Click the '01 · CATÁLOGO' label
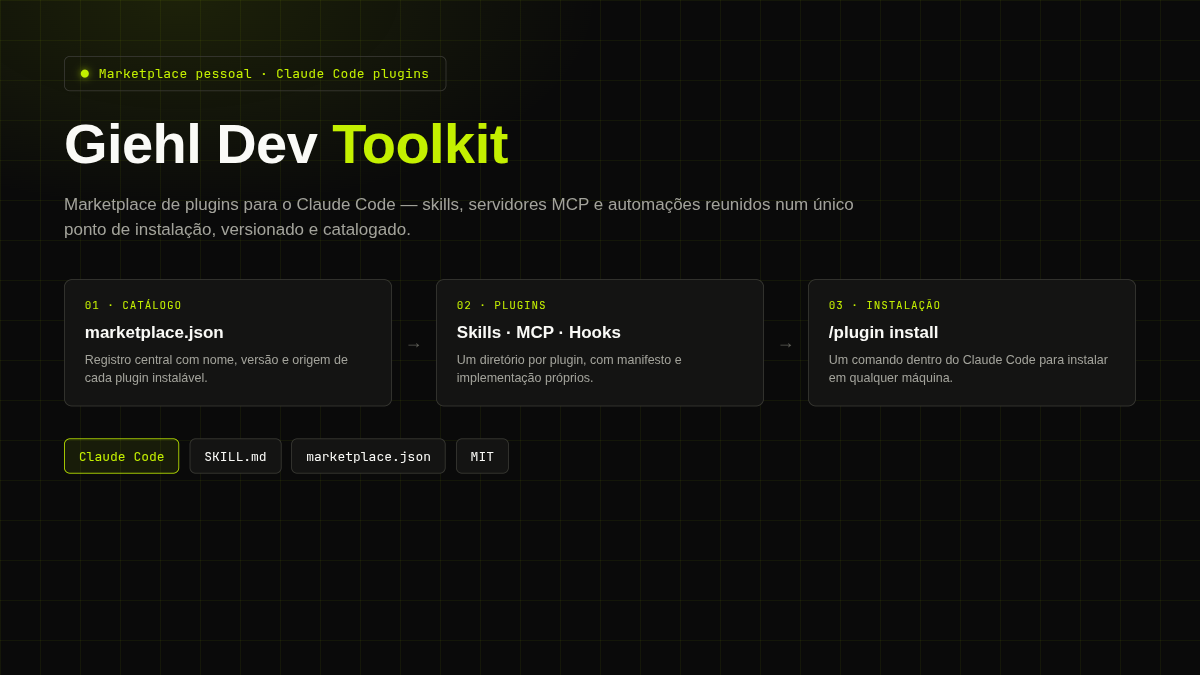Screen dimensions: 1200x675 click(133, 306)
